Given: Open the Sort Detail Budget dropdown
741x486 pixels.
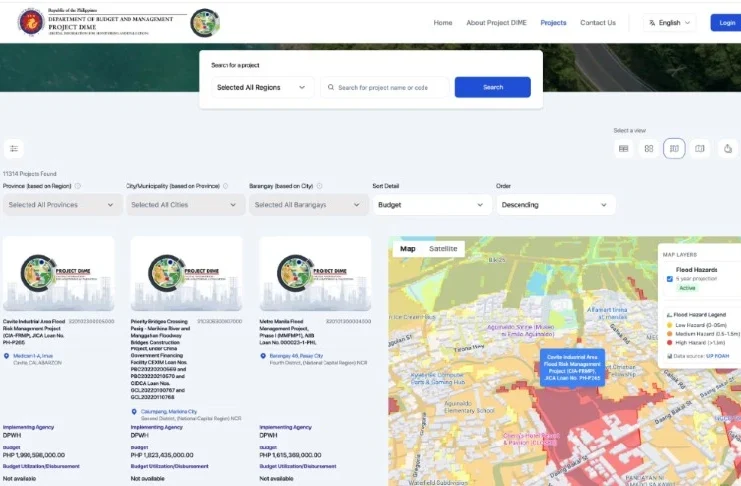Looking at the screenshot, I should click(x=432, y=205).
